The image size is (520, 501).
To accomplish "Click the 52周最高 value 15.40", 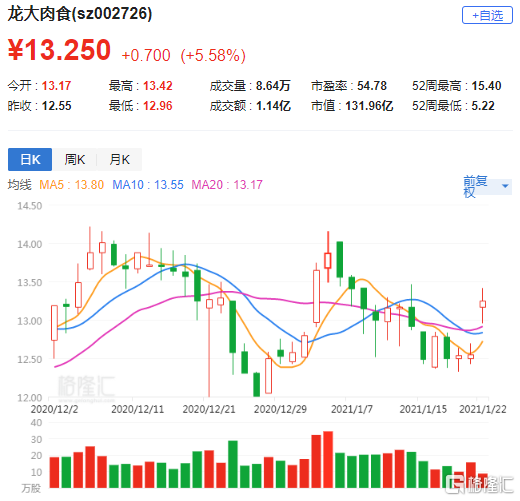I will pos(486,86).
